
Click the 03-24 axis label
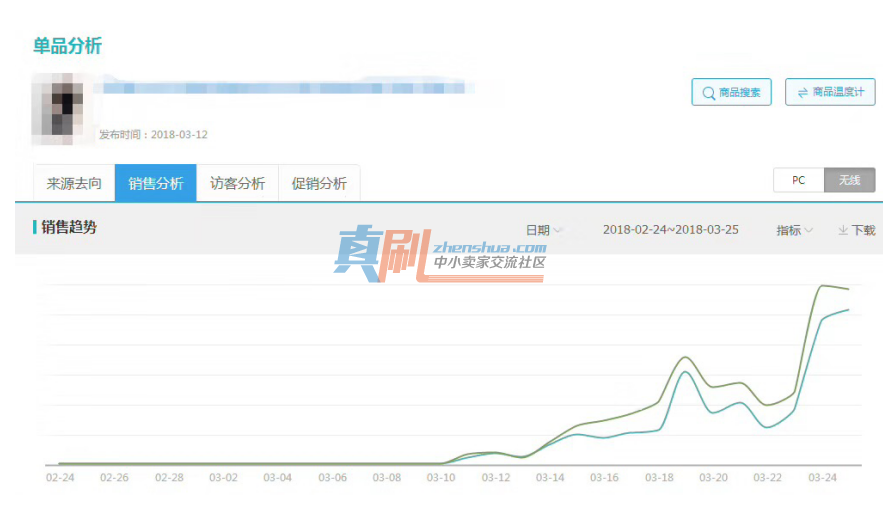coord(822,478)
